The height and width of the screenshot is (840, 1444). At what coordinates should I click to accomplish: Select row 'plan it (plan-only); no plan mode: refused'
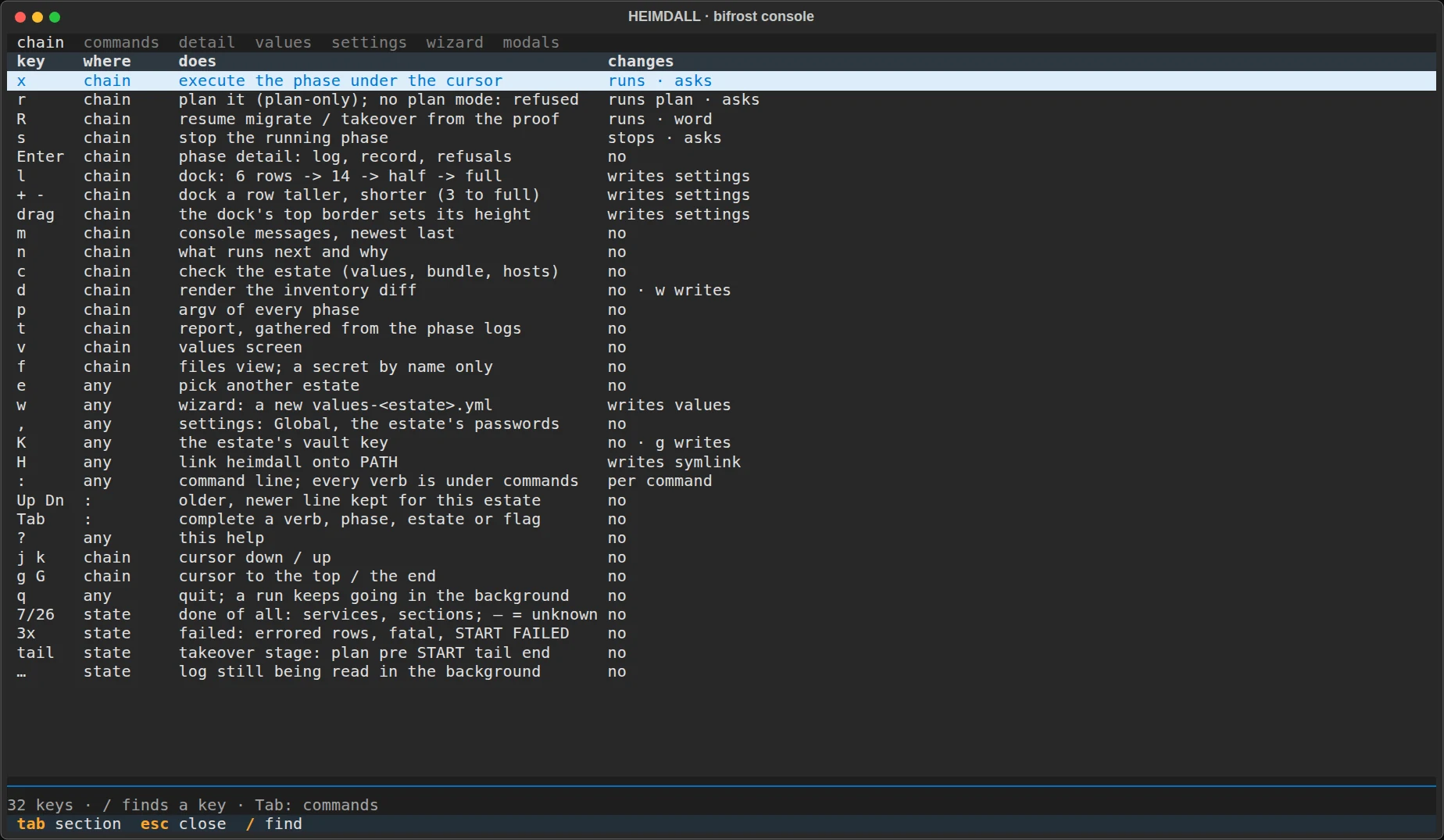pos(721,99)
